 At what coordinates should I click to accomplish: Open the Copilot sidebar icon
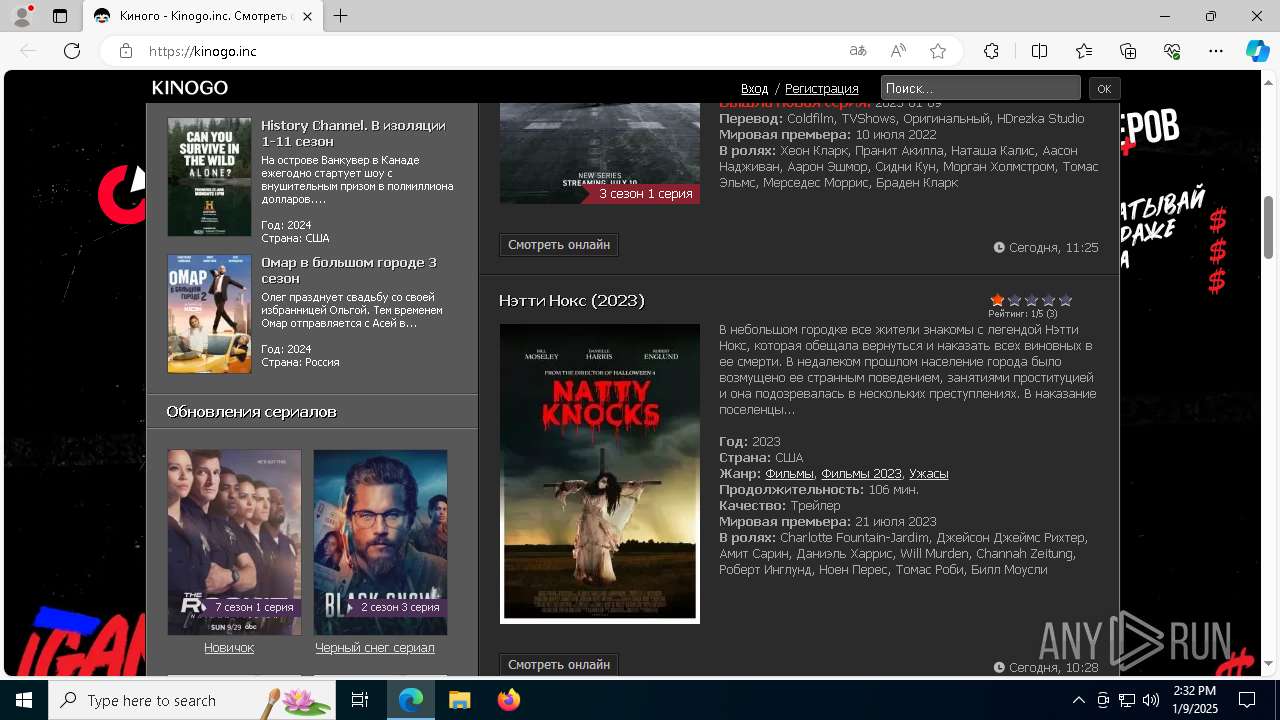point(1258,51)
